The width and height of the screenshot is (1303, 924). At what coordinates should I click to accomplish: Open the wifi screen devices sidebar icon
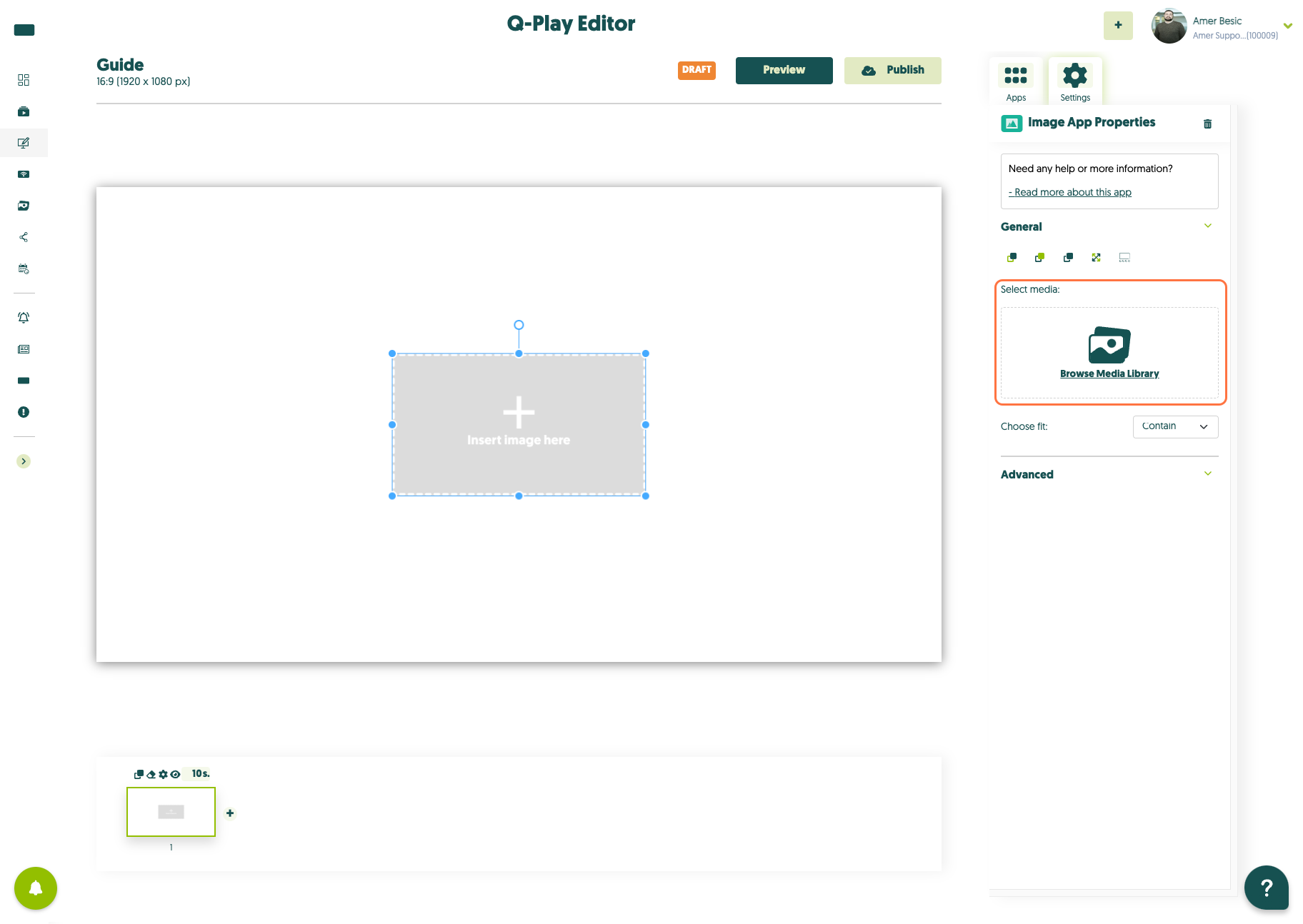click(24, 174)
